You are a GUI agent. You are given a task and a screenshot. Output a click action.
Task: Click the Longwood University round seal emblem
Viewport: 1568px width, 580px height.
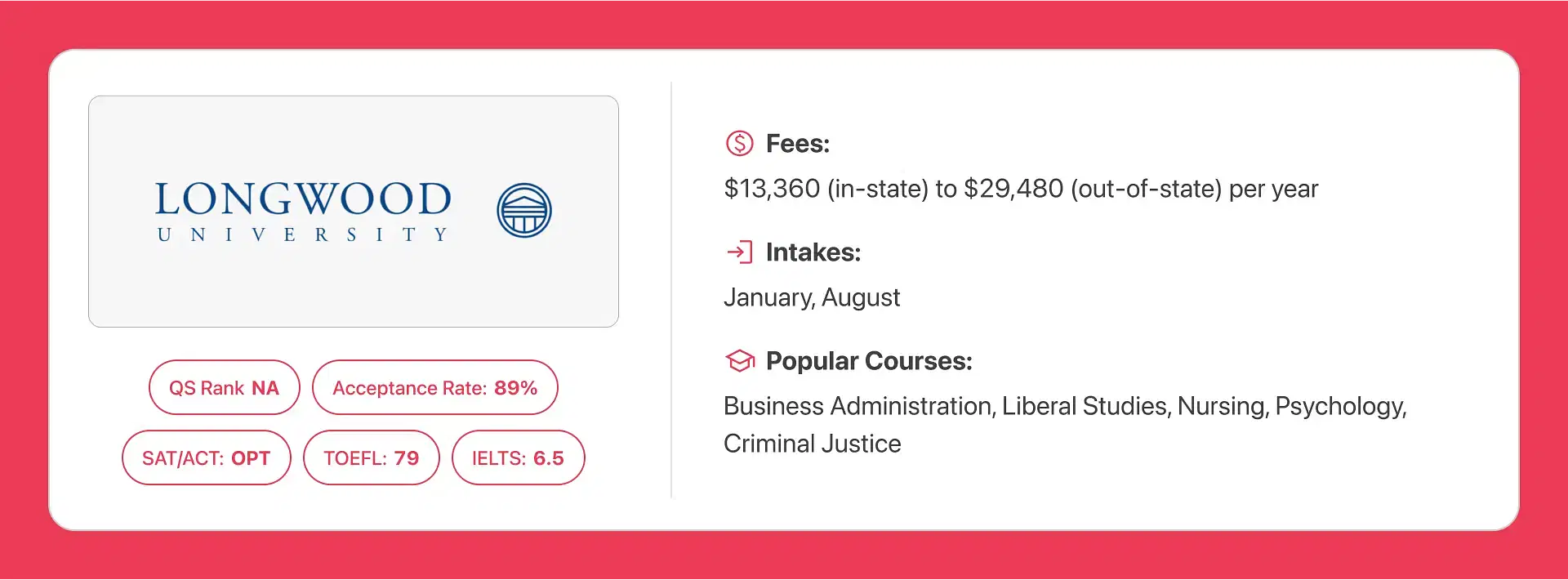click(x=524, y=211)
